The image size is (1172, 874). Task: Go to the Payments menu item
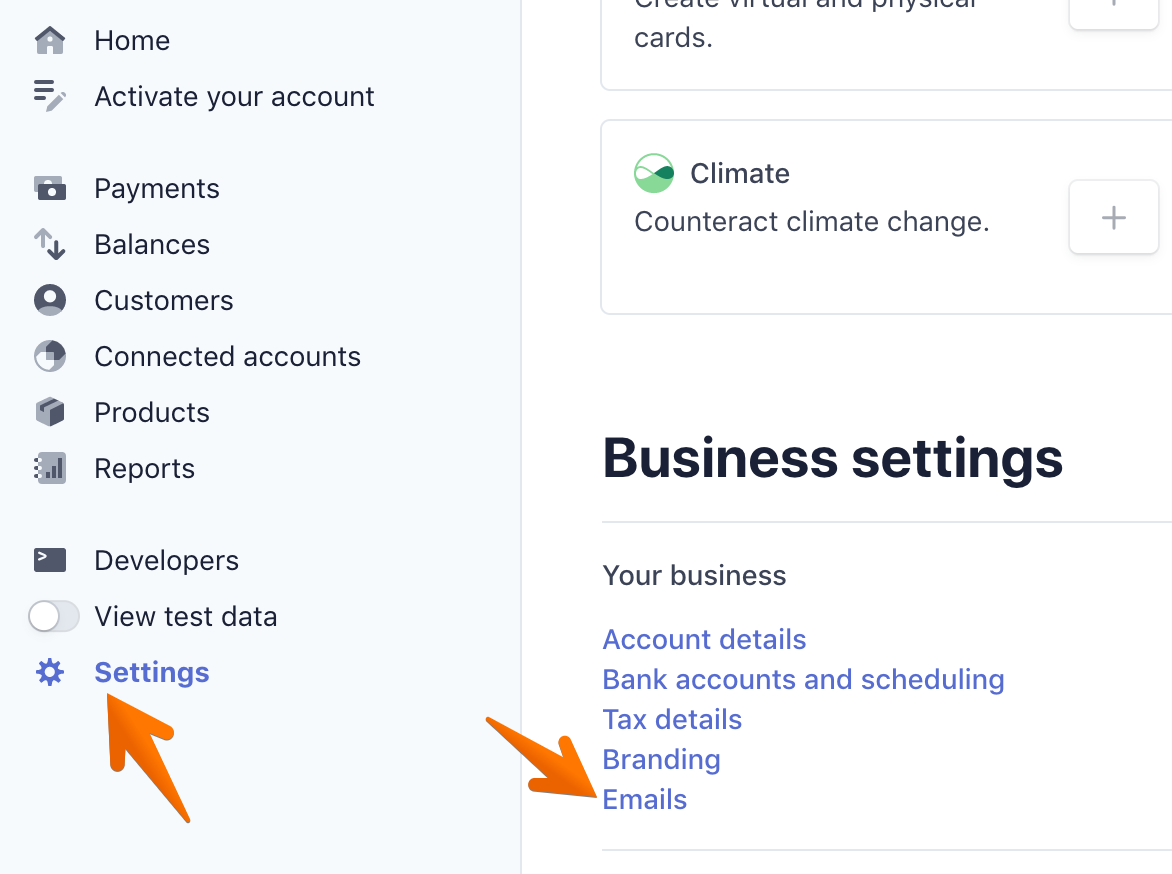157,188
